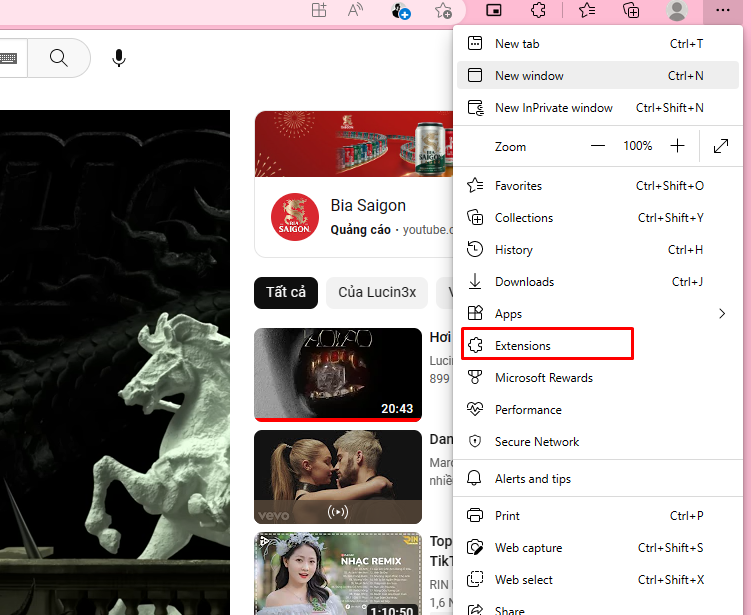
Task: Play the vevo live video thumbnail
Action: (x=338, y=477)
